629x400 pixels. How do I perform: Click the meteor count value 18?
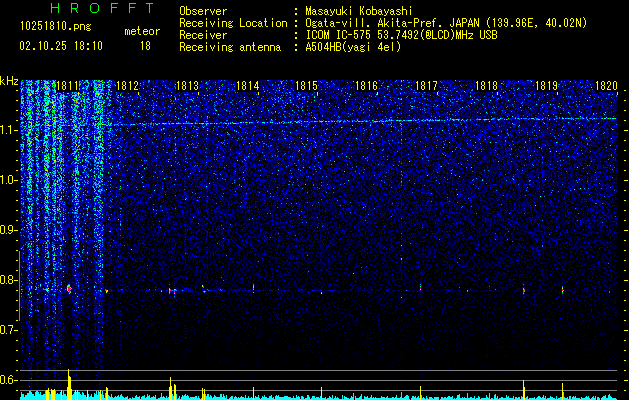tap(145, 46)
